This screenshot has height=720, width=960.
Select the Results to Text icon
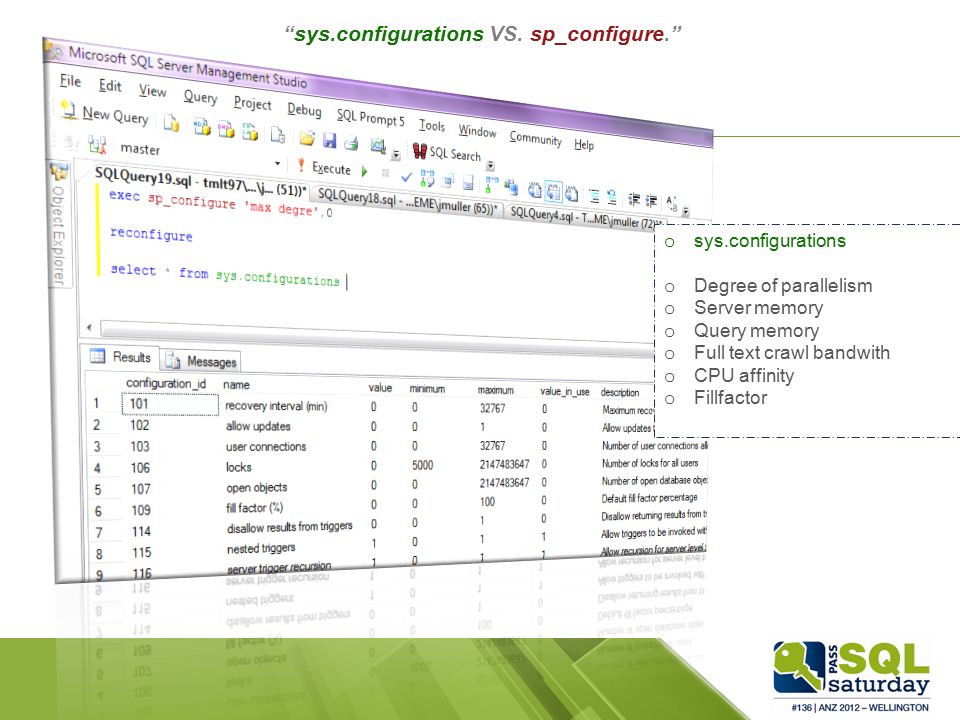pyautogui.click(x=534, y=189)
